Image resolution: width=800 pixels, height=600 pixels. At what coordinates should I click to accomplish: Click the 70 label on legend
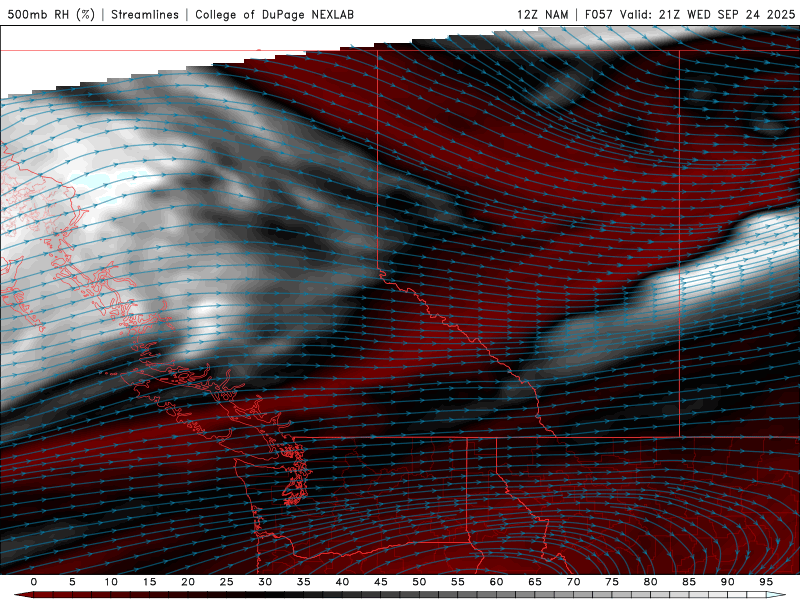coord(573,582)
